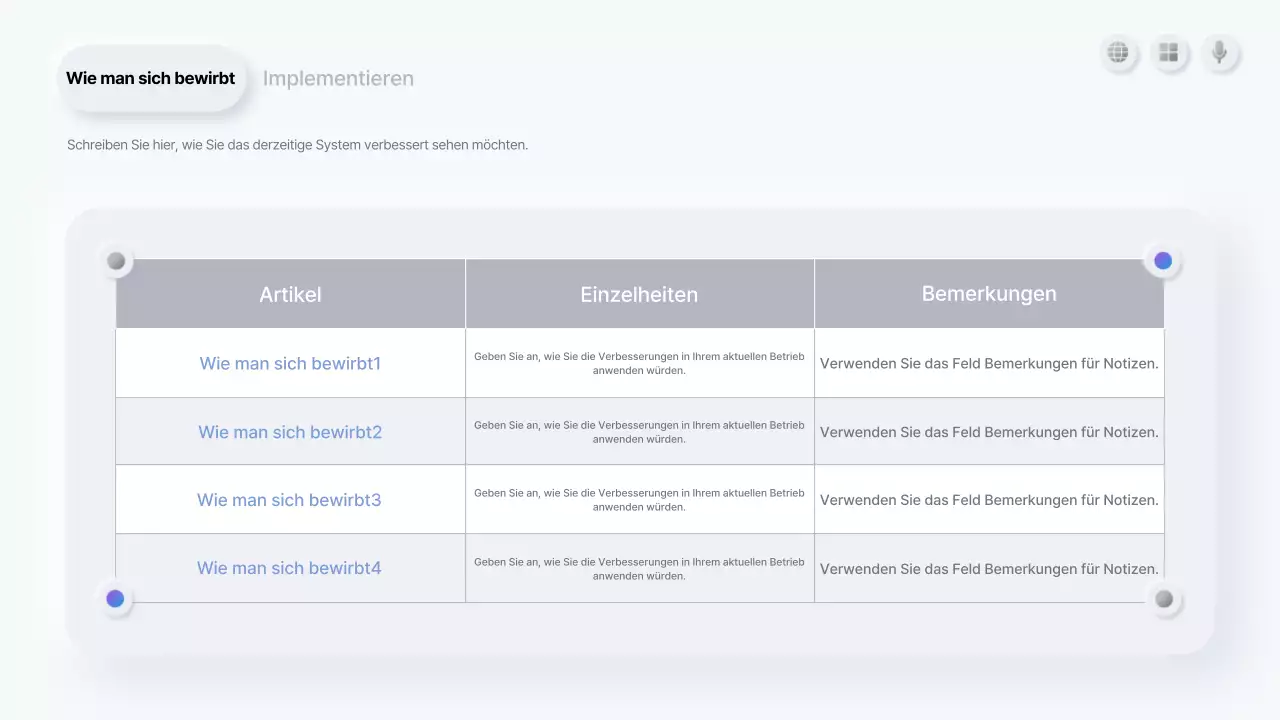This screenshot has height=720, width=1280.
Task: Activate the microphone icon
Action: 1218,53
